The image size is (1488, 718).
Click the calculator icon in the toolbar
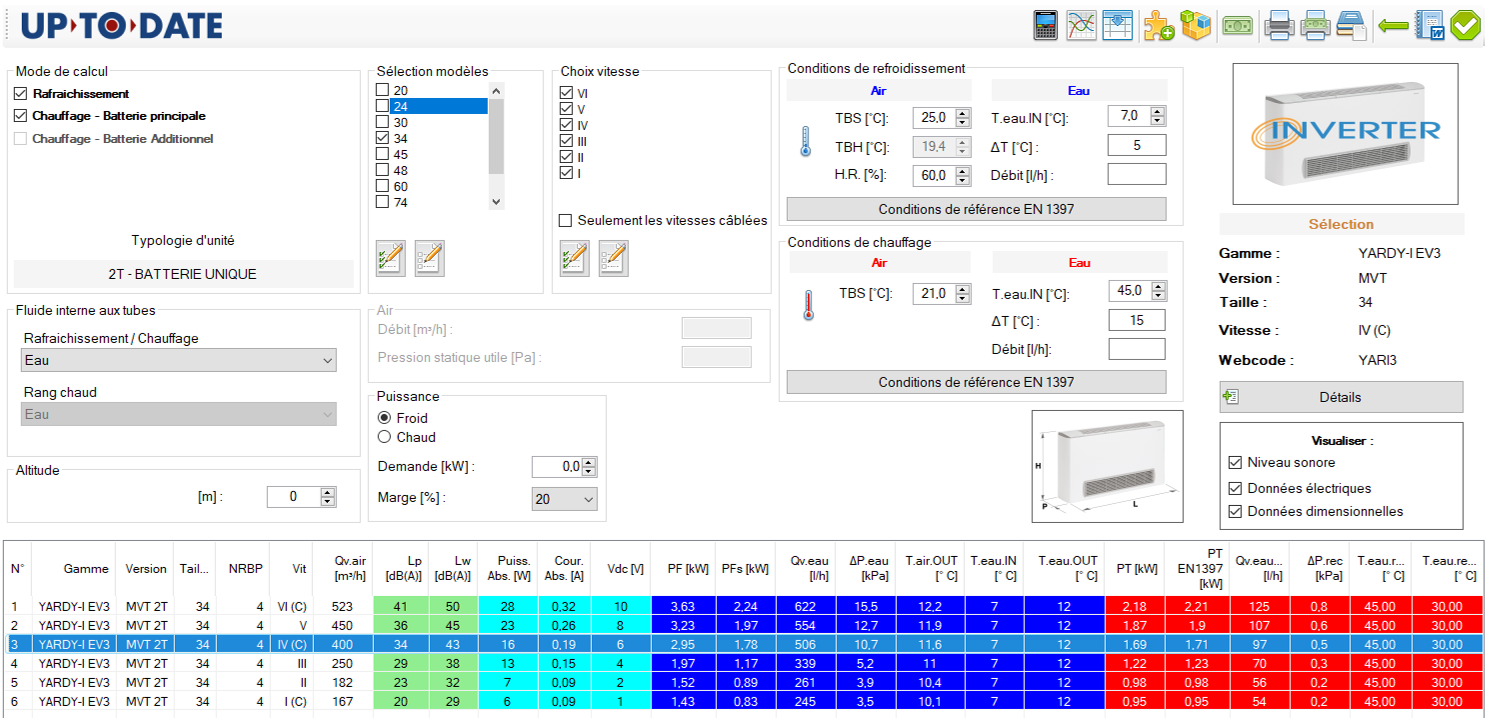[1046, 25]
